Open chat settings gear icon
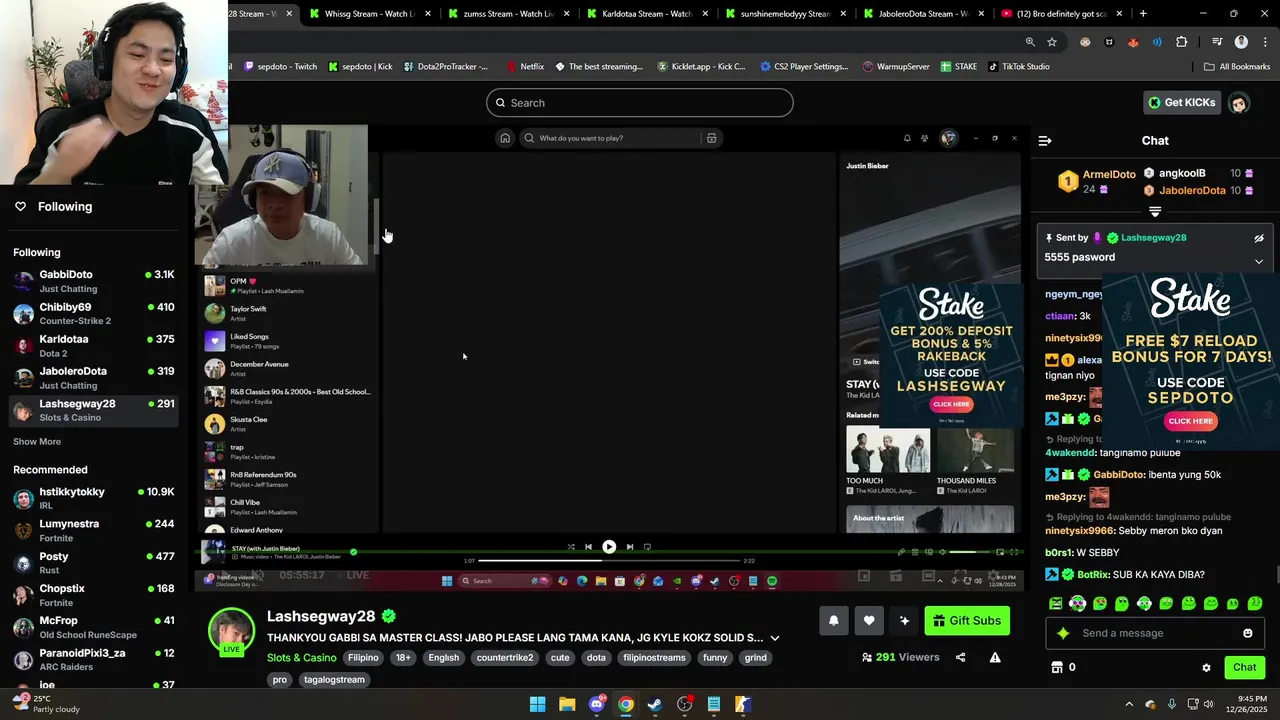The image size is (1280, 720). [1206, 667]
